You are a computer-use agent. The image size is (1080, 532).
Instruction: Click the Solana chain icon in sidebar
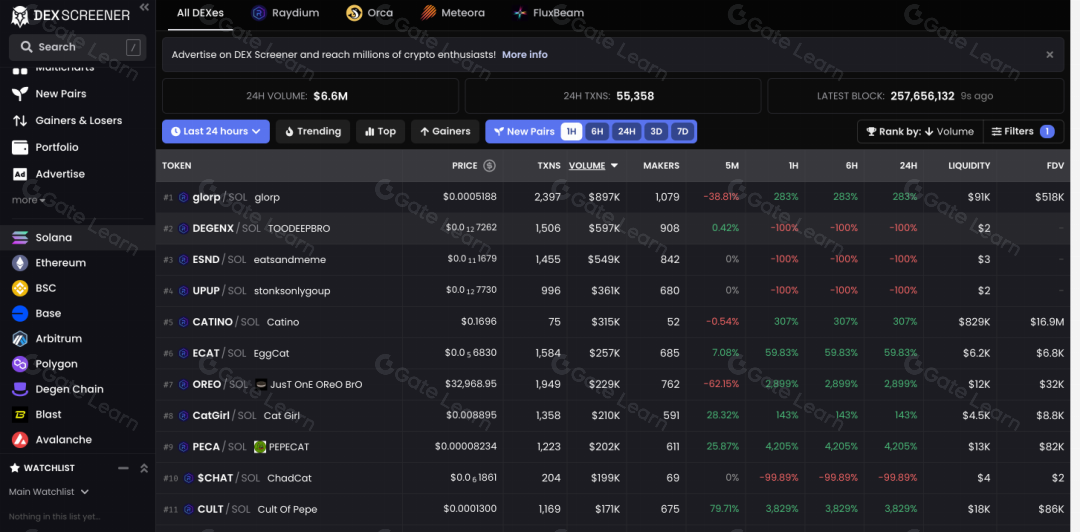point(20,238)
